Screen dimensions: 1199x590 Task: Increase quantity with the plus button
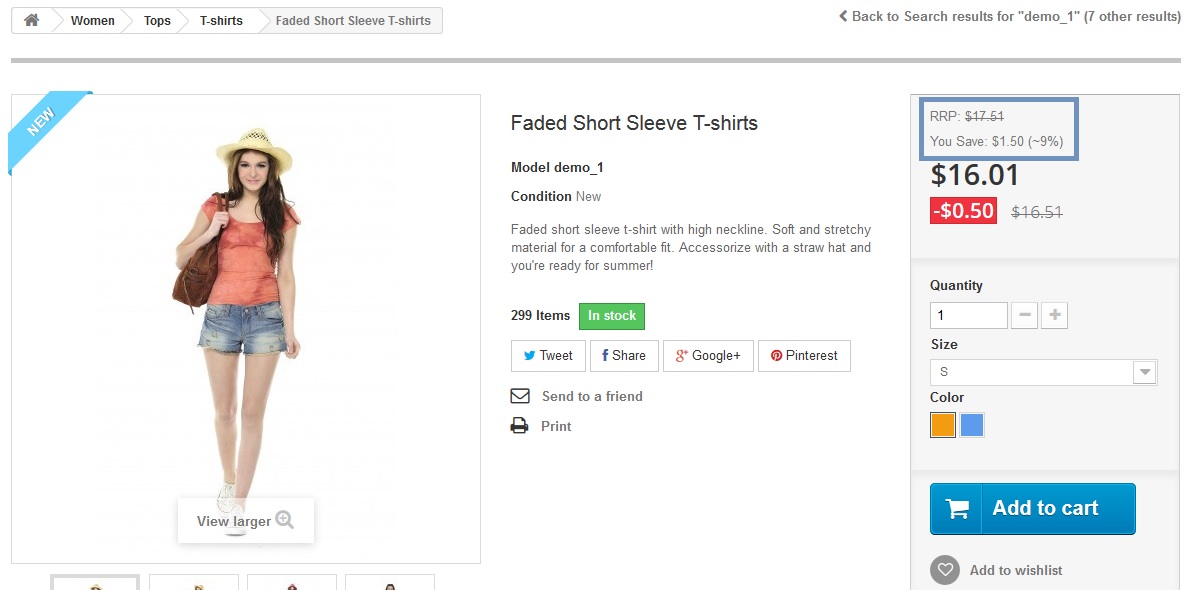coord(1054,316)
